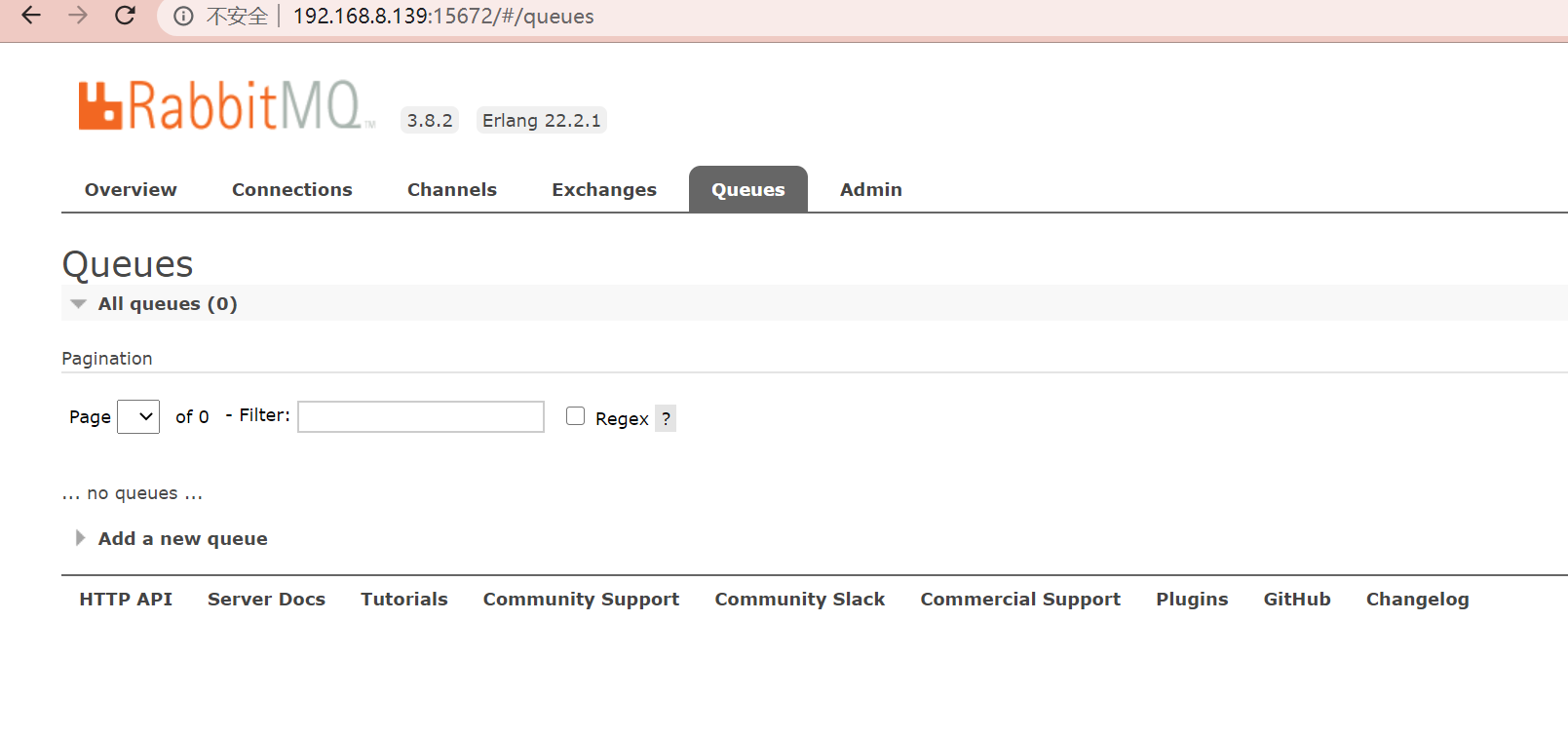Open the Community Slack link

pyautogui.click(x=800, y=600)
